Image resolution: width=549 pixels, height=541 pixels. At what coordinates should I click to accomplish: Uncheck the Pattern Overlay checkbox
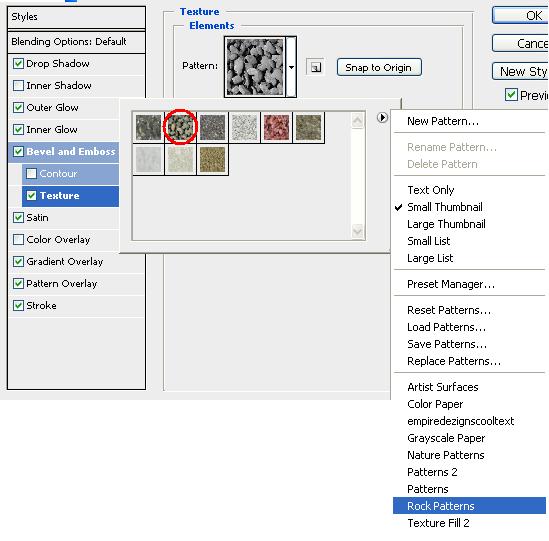coord(18,284)
